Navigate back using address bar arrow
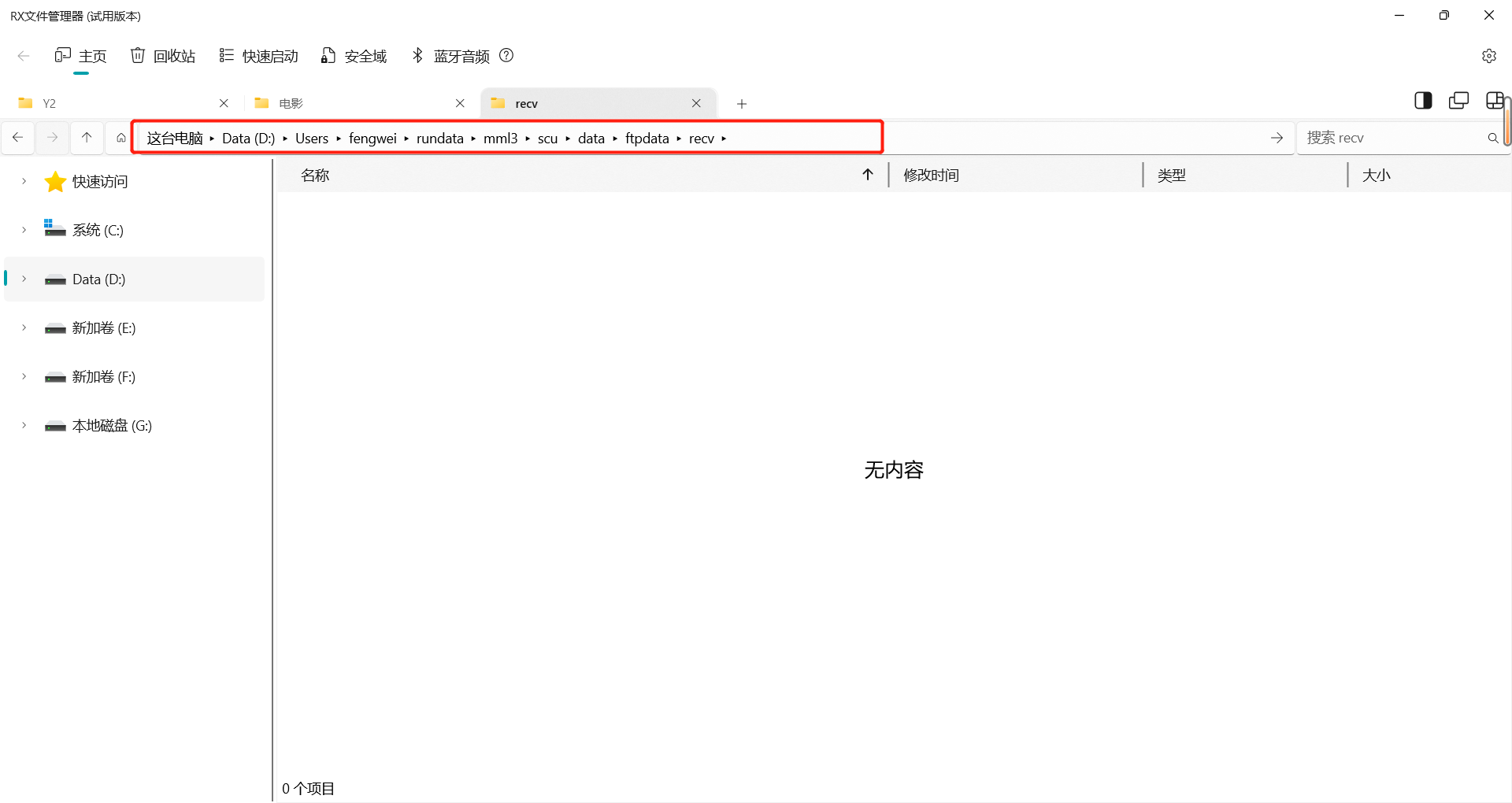The width and height of the screenshot is (1512, 803). (18, 138)
